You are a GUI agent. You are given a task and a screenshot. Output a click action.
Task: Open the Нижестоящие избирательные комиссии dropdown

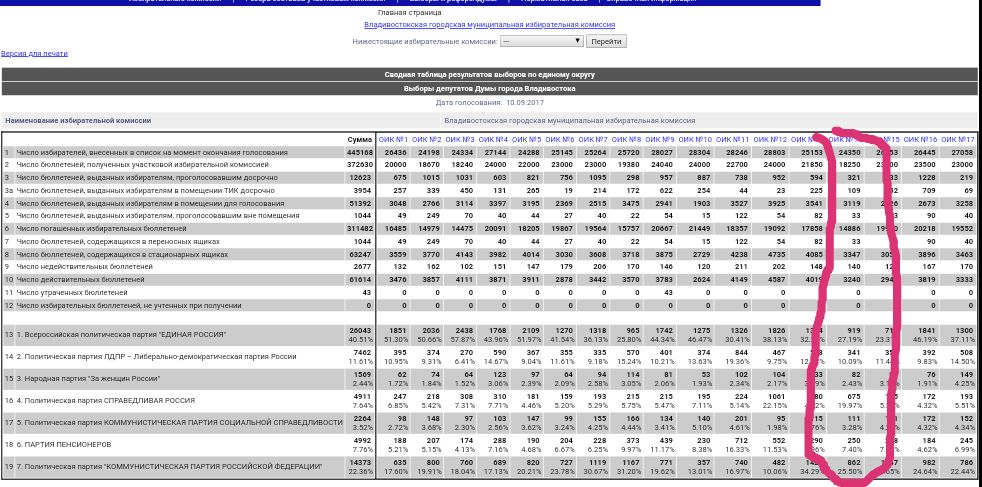pos(542,41)
